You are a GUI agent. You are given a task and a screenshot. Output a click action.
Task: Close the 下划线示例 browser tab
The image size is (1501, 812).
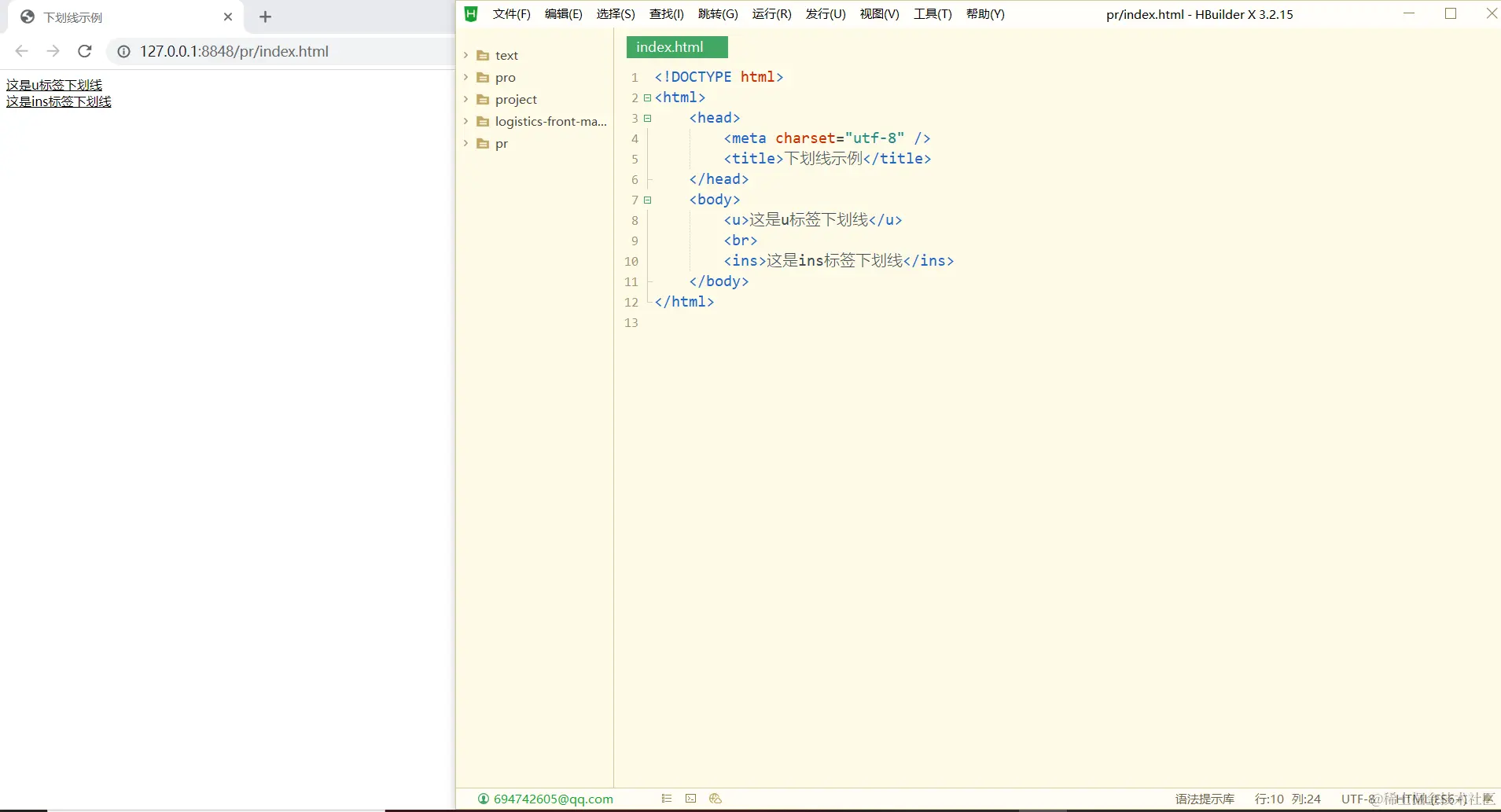228,17
